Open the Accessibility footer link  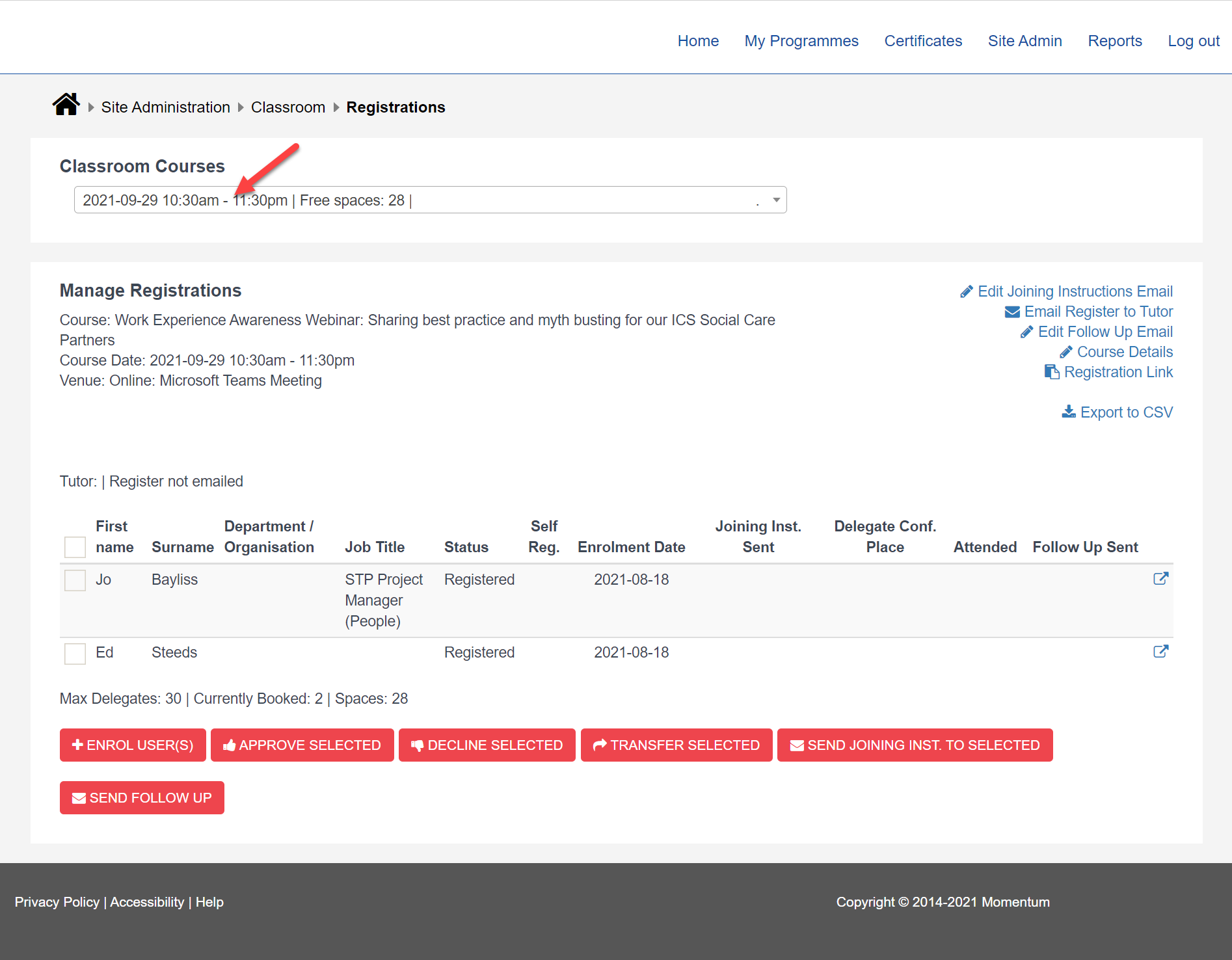tap(147, 902)
